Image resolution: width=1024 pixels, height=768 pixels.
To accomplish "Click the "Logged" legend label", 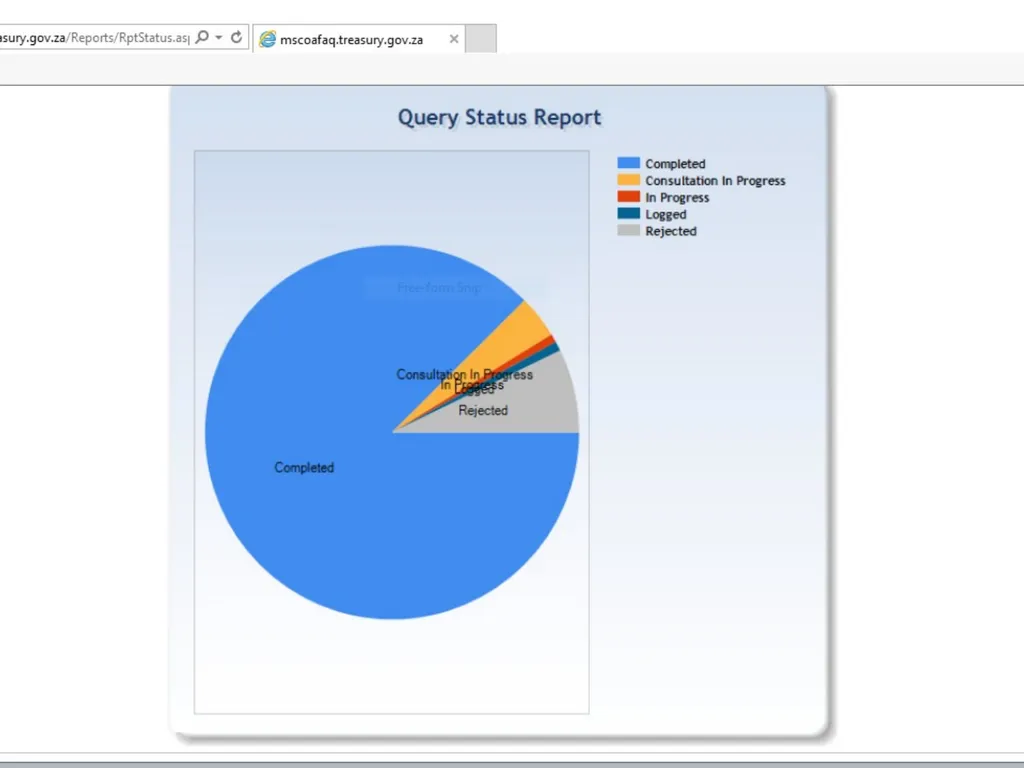I will coord(665,215).
